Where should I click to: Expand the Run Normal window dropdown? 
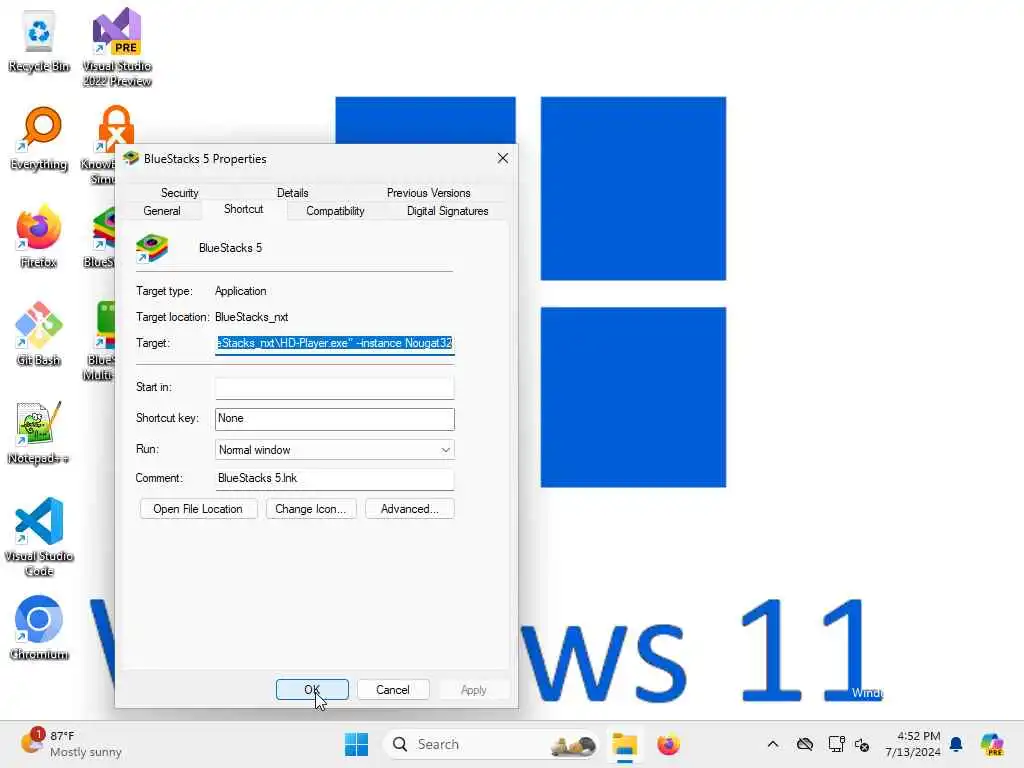pyautogui.click(x=334, y=450)
